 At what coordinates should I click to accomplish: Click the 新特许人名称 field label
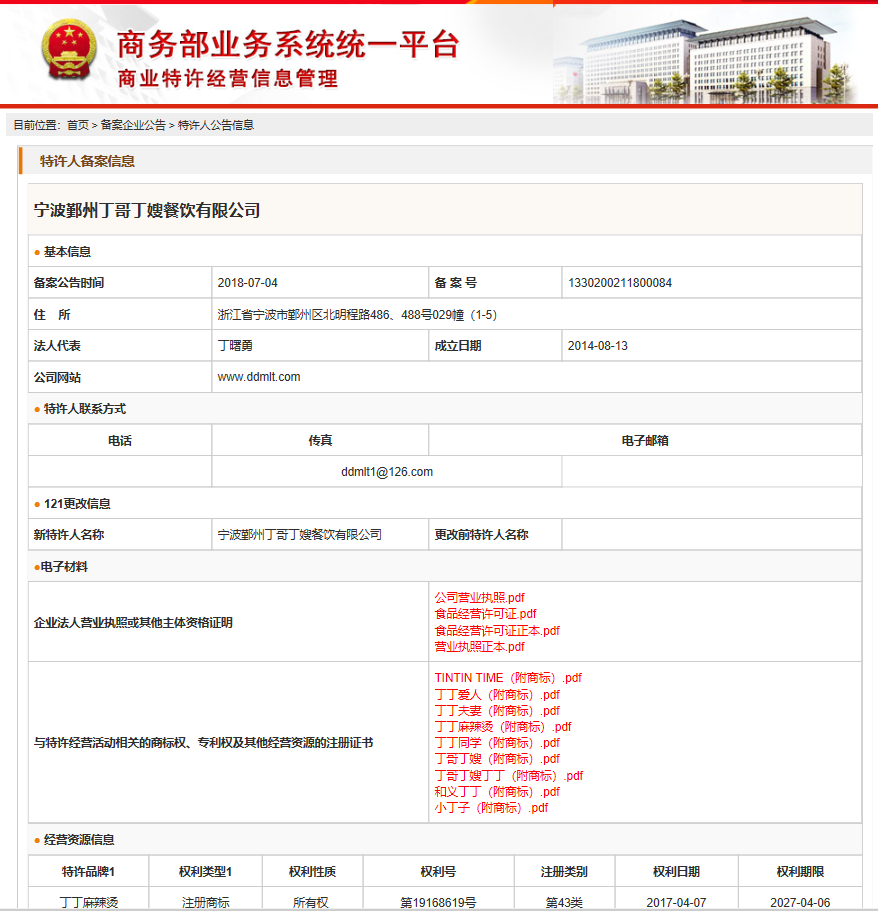pos(69,535)
